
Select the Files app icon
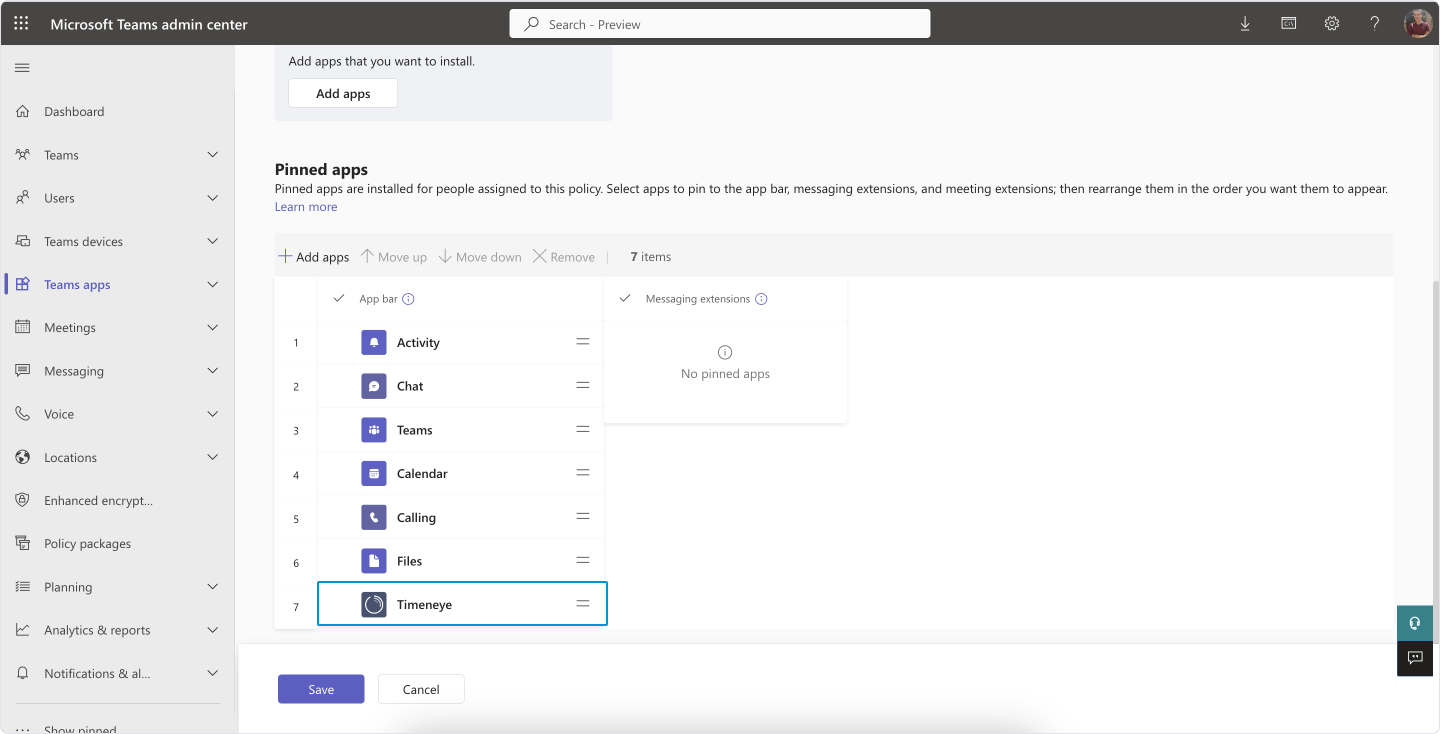click(373, 560)
